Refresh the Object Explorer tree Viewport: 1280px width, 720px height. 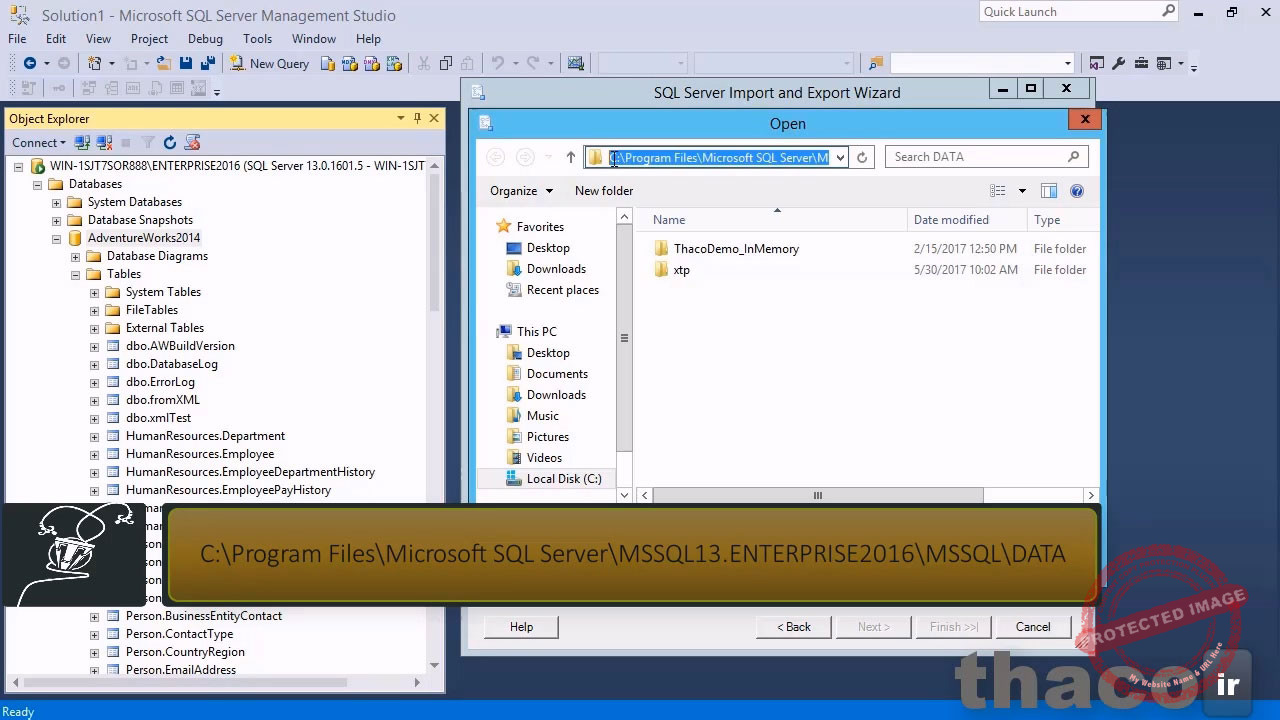pos(170,143)
